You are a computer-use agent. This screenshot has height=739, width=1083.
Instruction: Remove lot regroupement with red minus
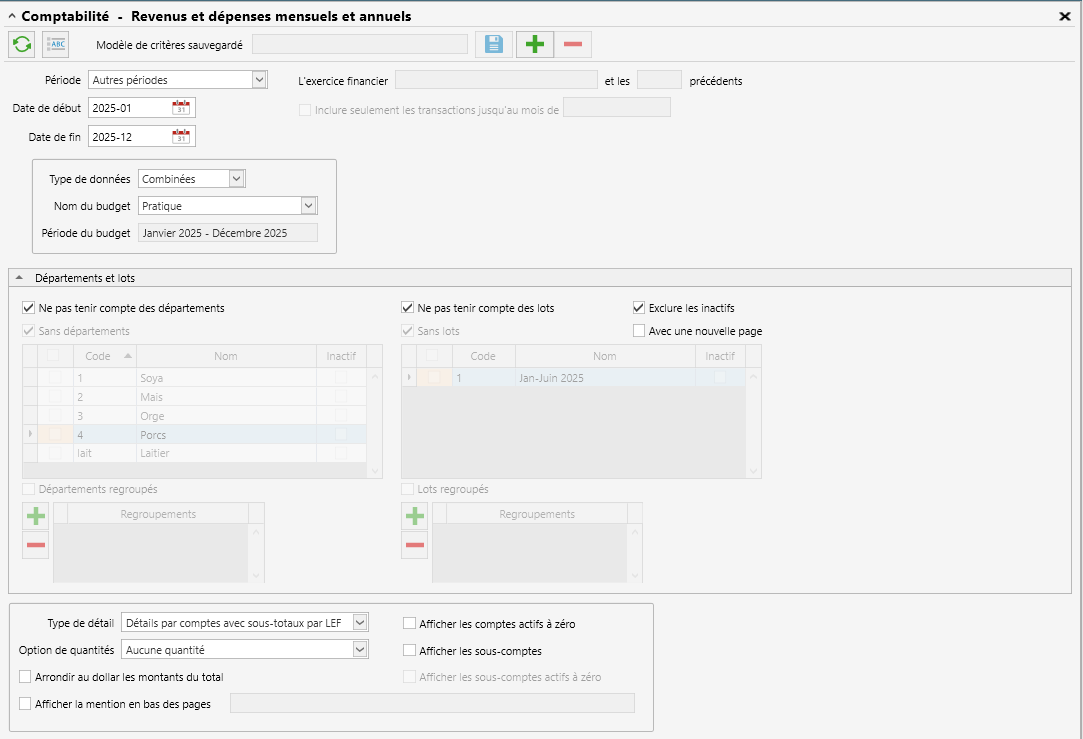[414, 545]
